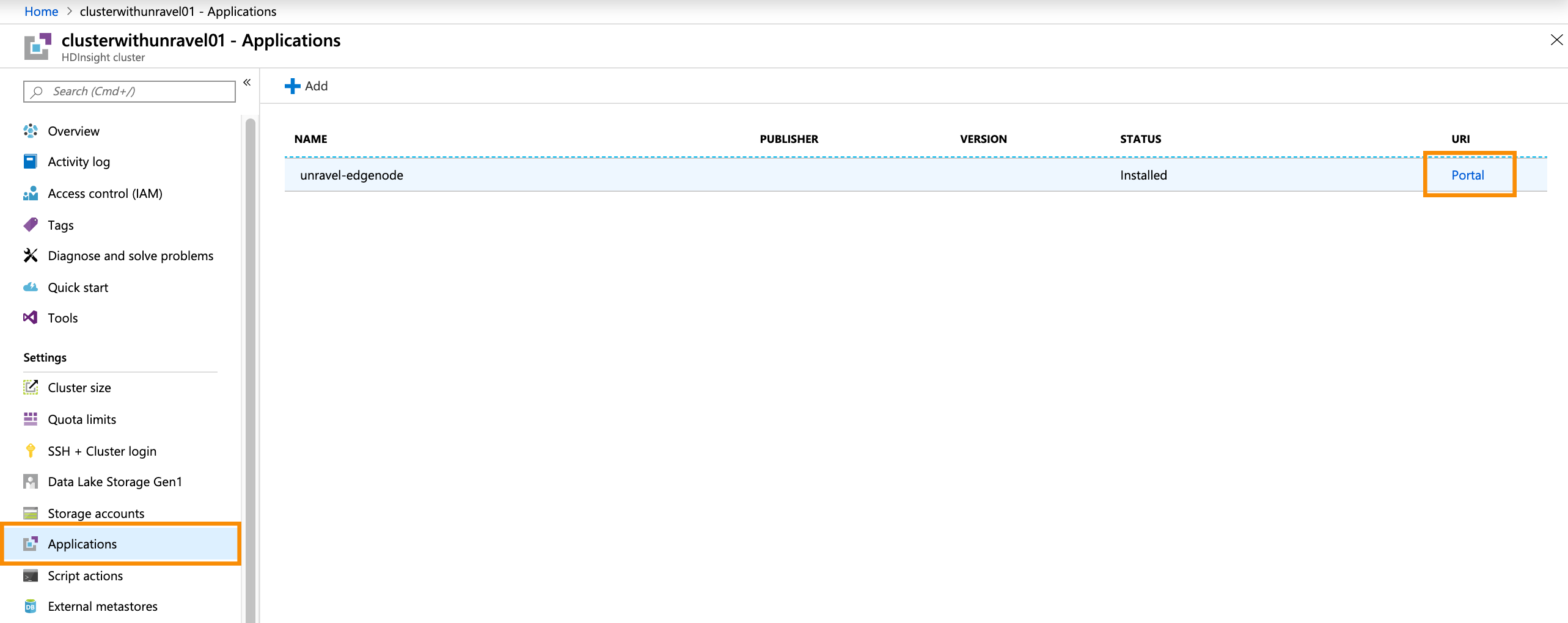The image size is (1568, 623).
Task: Select the unravel-edgenode name cell
Action: 351,175
